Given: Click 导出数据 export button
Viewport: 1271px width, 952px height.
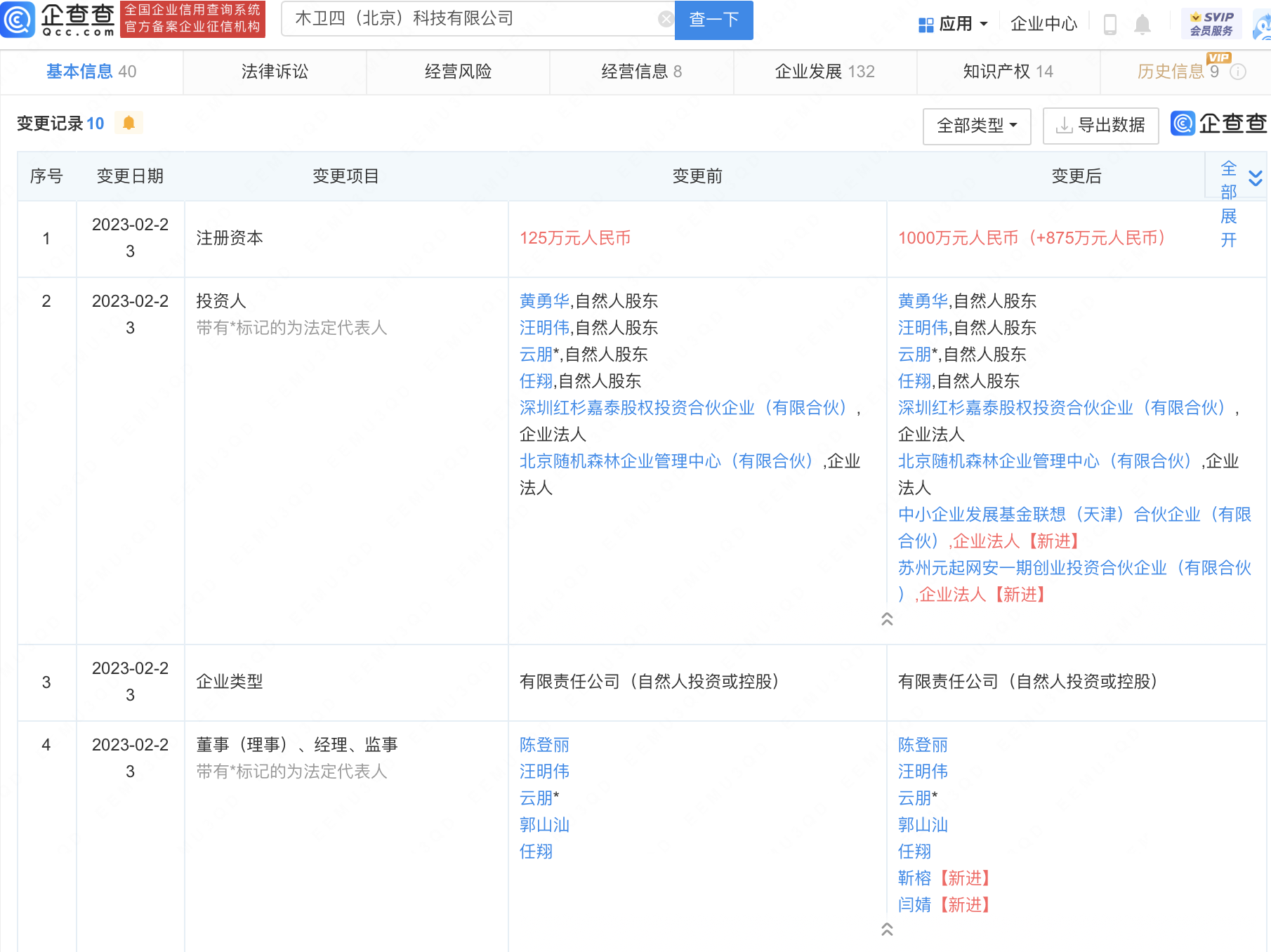Looking at the screenshot, I should (1100, 126).
